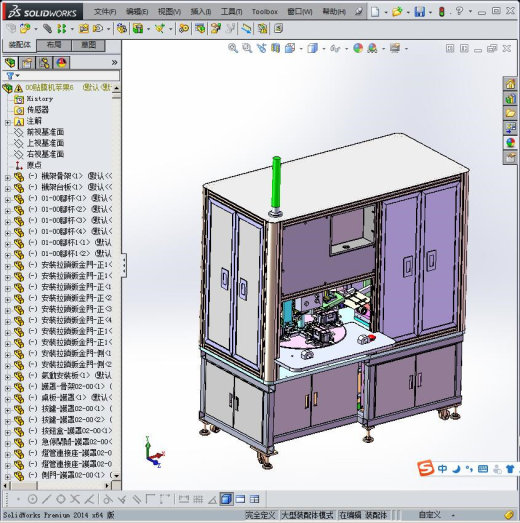Screen dimensions: 520x523
Task: Select History item in feature tree
Action: [x=40, y=99]
